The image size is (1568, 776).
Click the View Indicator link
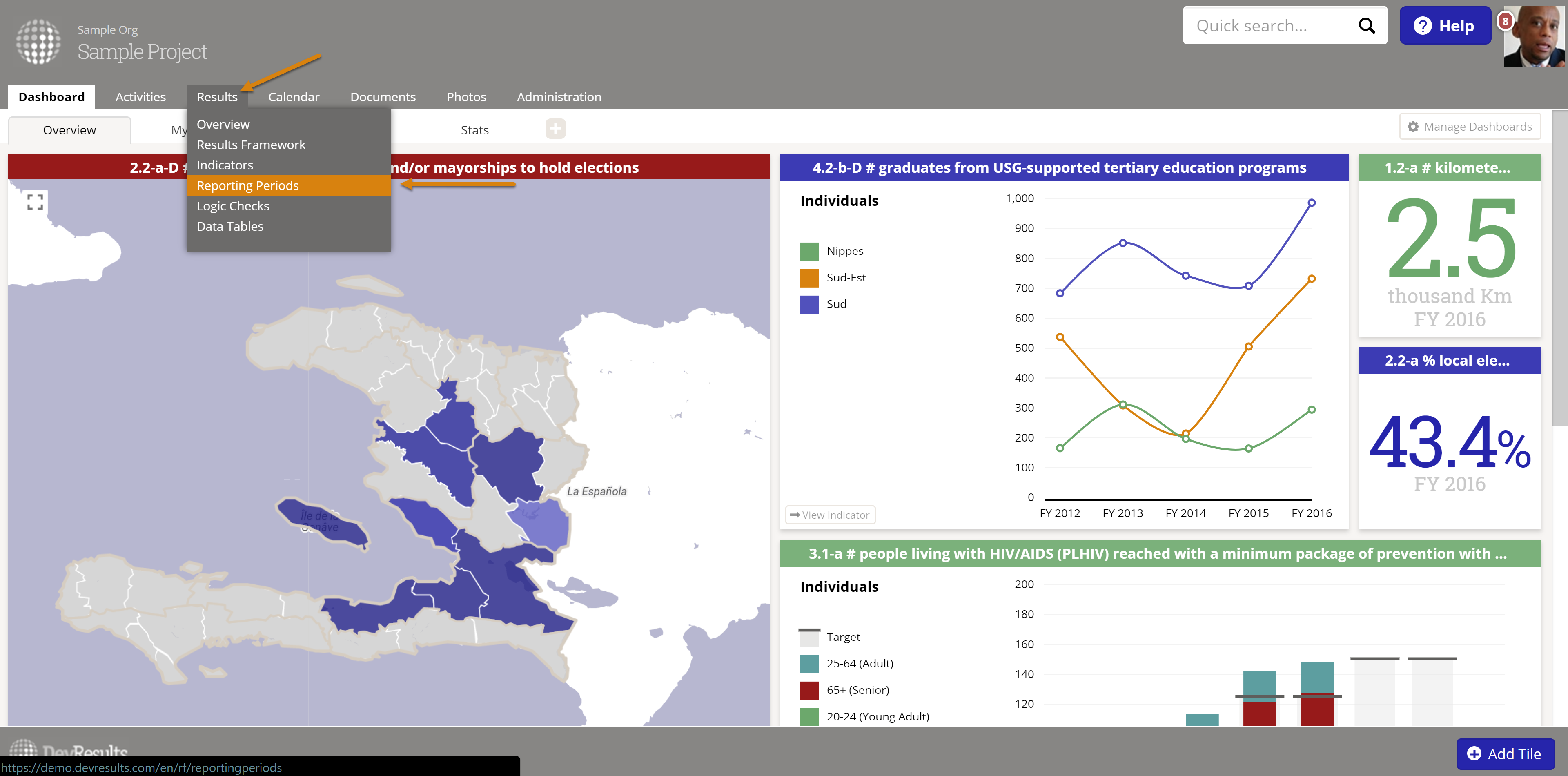830,515
